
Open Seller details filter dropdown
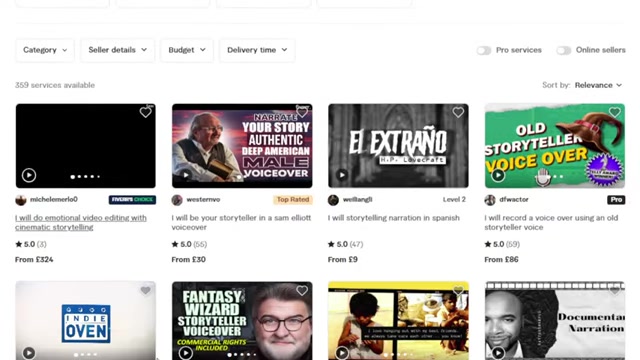pyautogui.click(x=118, y=50)
